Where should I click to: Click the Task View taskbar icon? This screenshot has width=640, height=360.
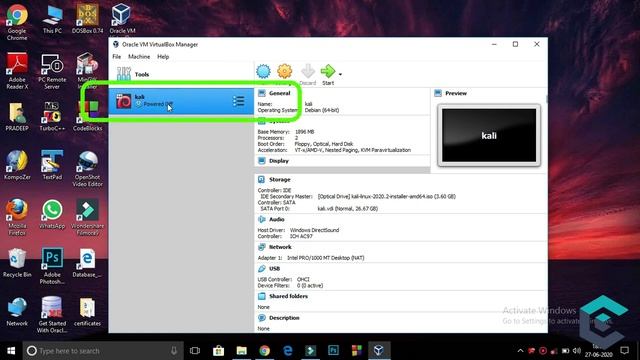coord(195,351)
